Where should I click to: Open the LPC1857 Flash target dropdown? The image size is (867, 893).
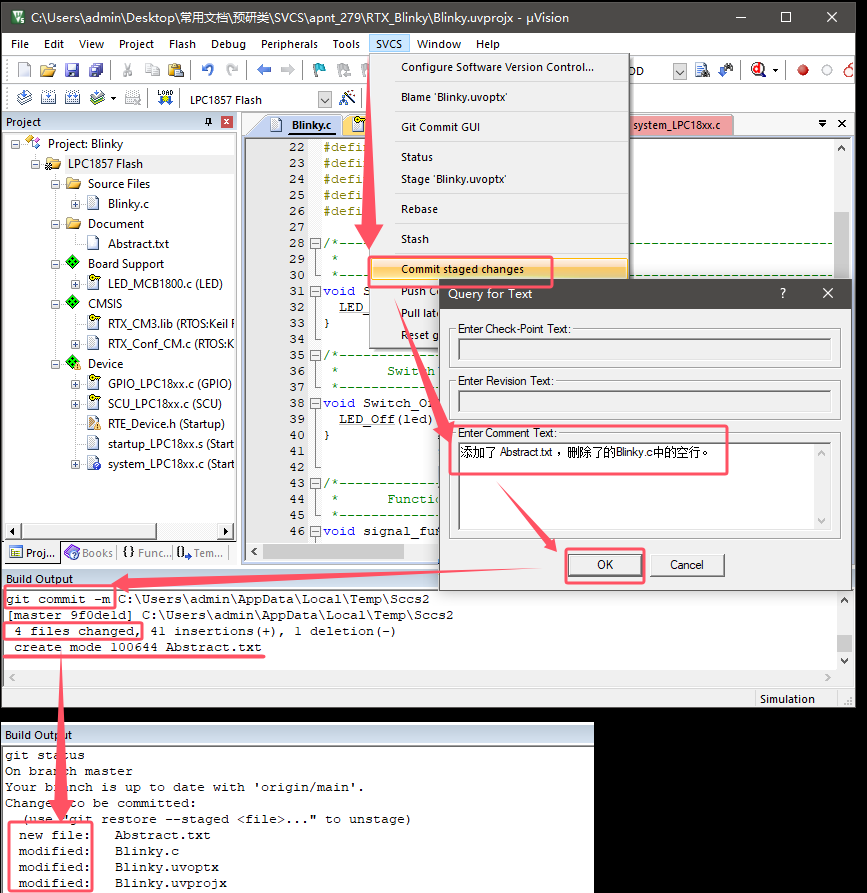[x=324, y=99]
